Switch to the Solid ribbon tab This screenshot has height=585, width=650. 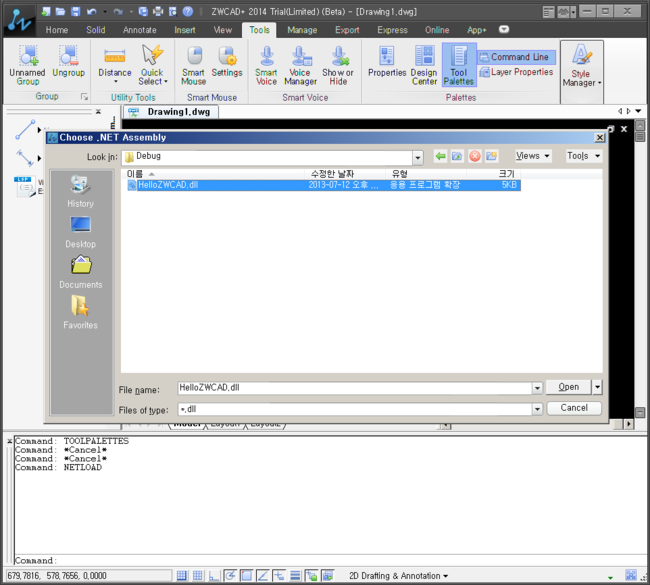click(96, 30)
